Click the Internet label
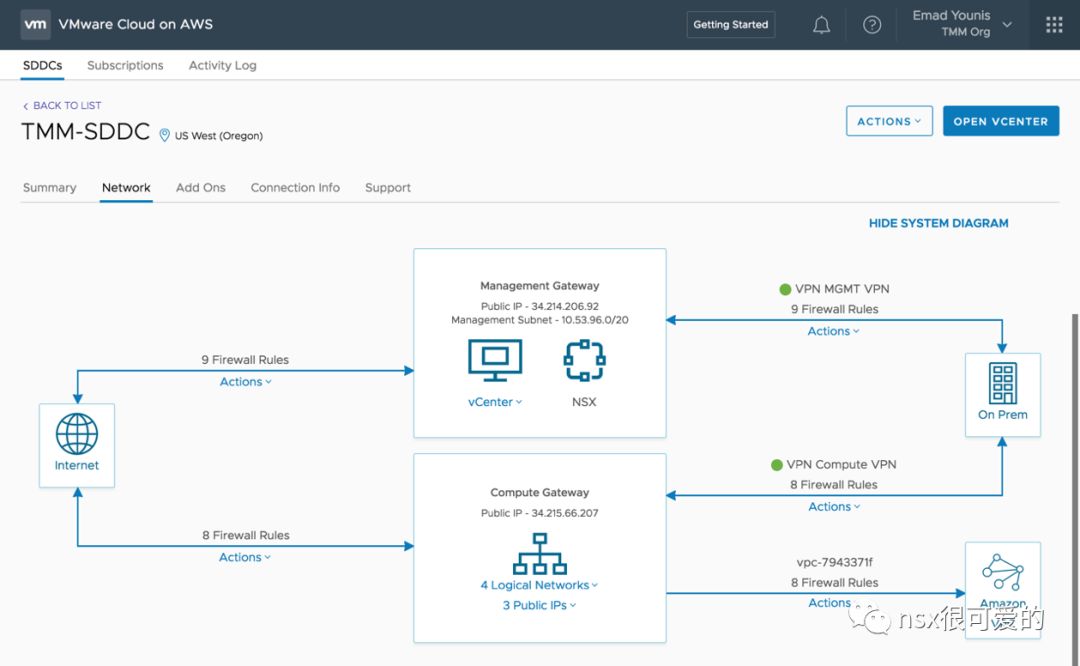Viewport: 1080px width, 666px height. [x=76, y=466]
